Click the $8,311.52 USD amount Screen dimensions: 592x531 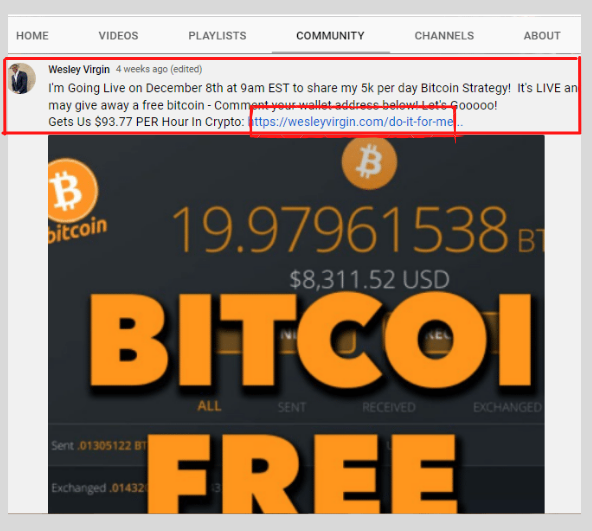coord(369,279)
